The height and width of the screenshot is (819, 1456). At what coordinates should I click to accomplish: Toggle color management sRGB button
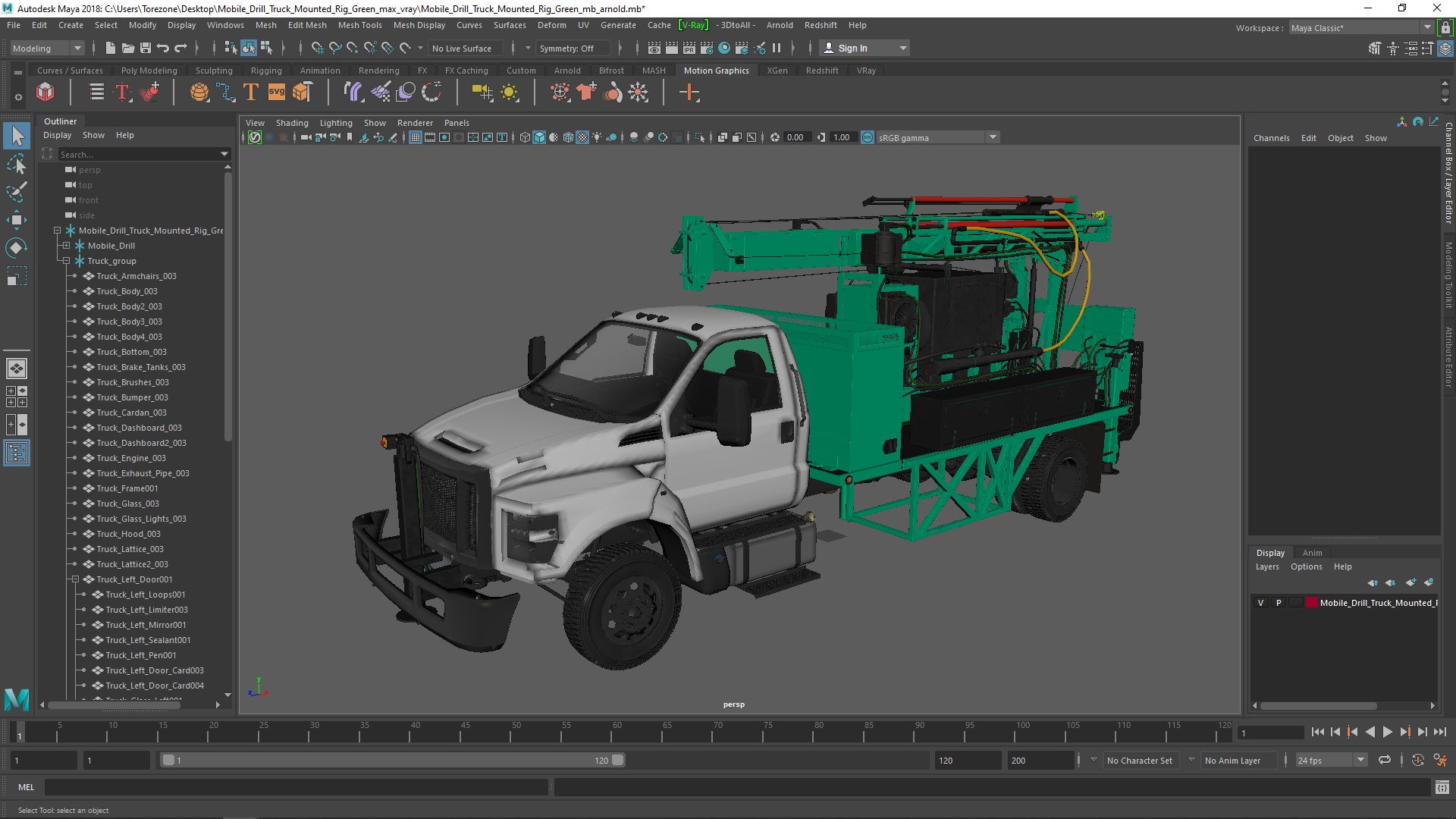click(x=868, y=137)
